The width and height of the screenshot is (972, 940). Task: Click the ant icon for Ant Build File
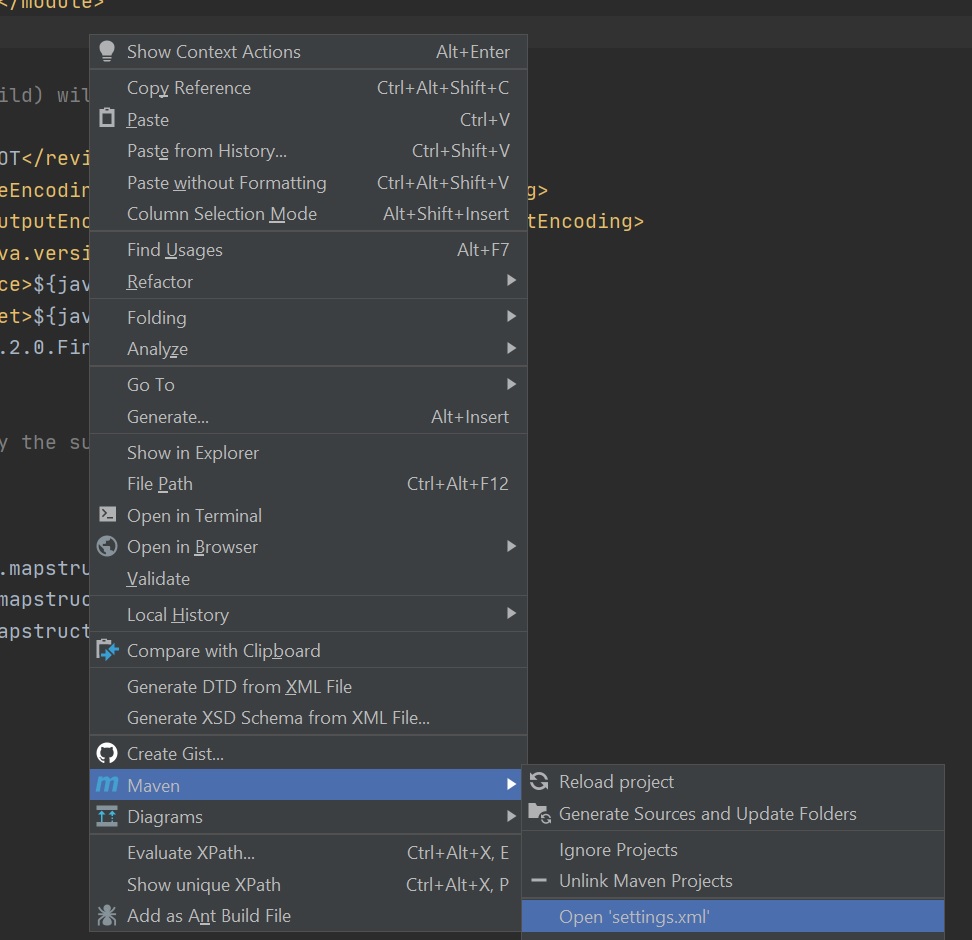coord(107,916)
